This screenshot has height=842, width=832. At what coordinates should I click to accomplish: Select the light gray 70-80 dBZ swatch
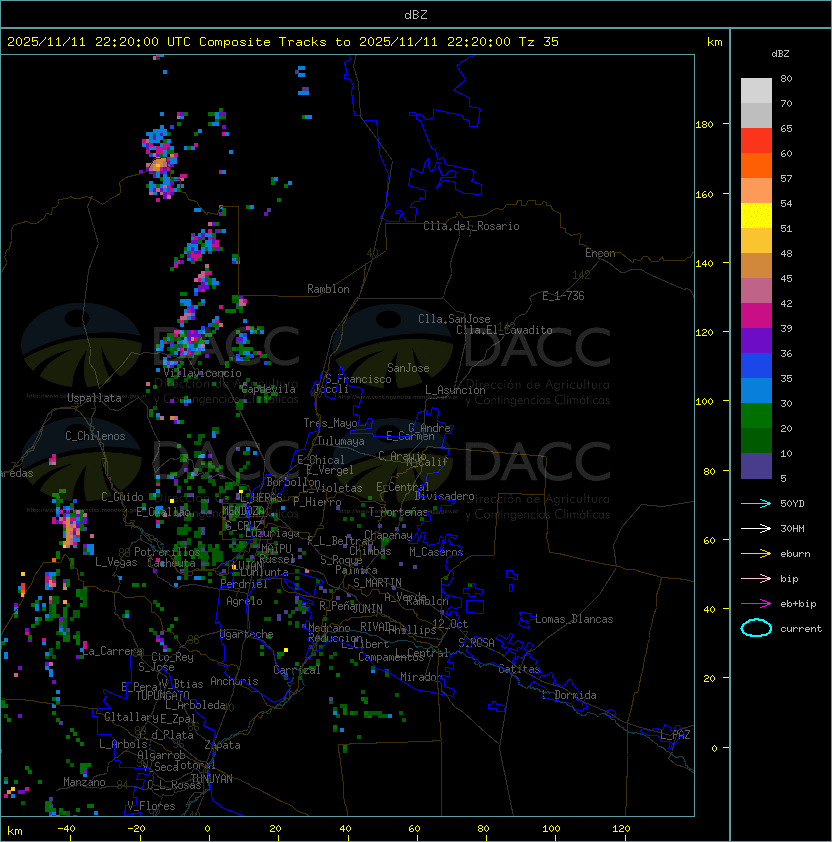click(756, 91)
